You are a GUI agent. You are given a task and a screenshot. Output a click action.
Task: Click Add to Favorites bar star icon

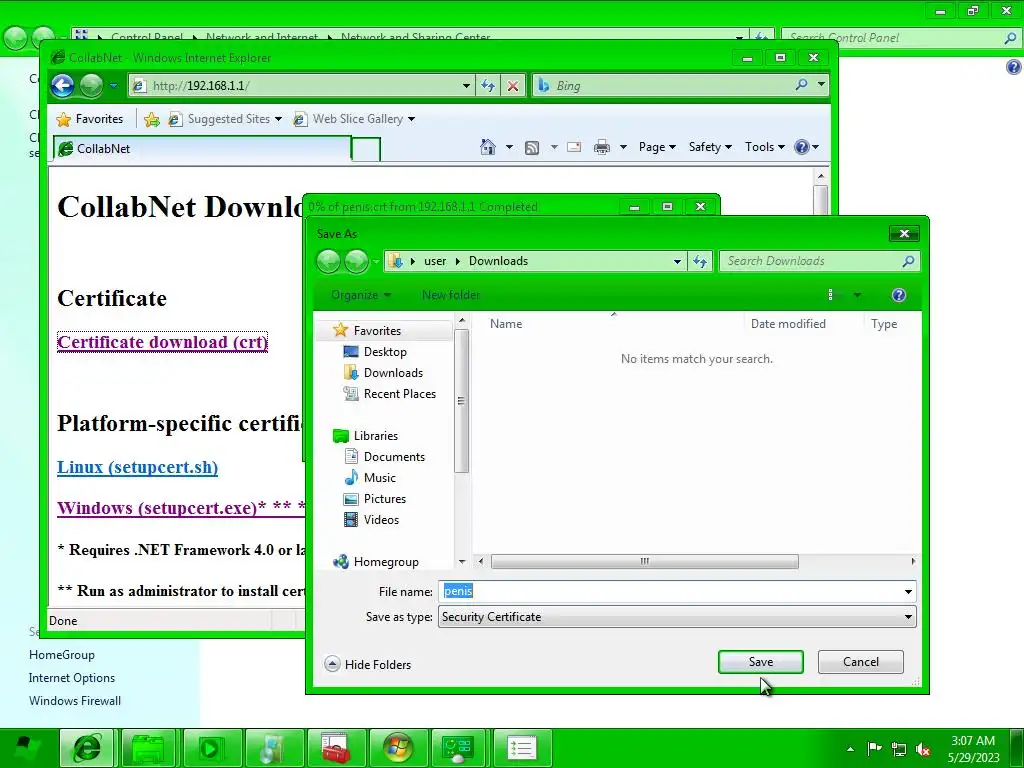(x=152, y=119)
